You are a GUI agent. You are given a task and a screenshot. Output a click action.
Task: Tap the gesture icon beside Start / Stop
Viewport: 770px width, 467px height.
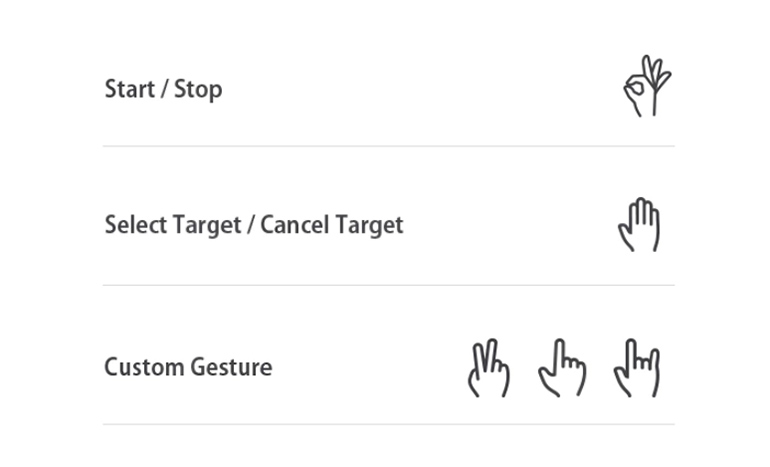[645, 87]
